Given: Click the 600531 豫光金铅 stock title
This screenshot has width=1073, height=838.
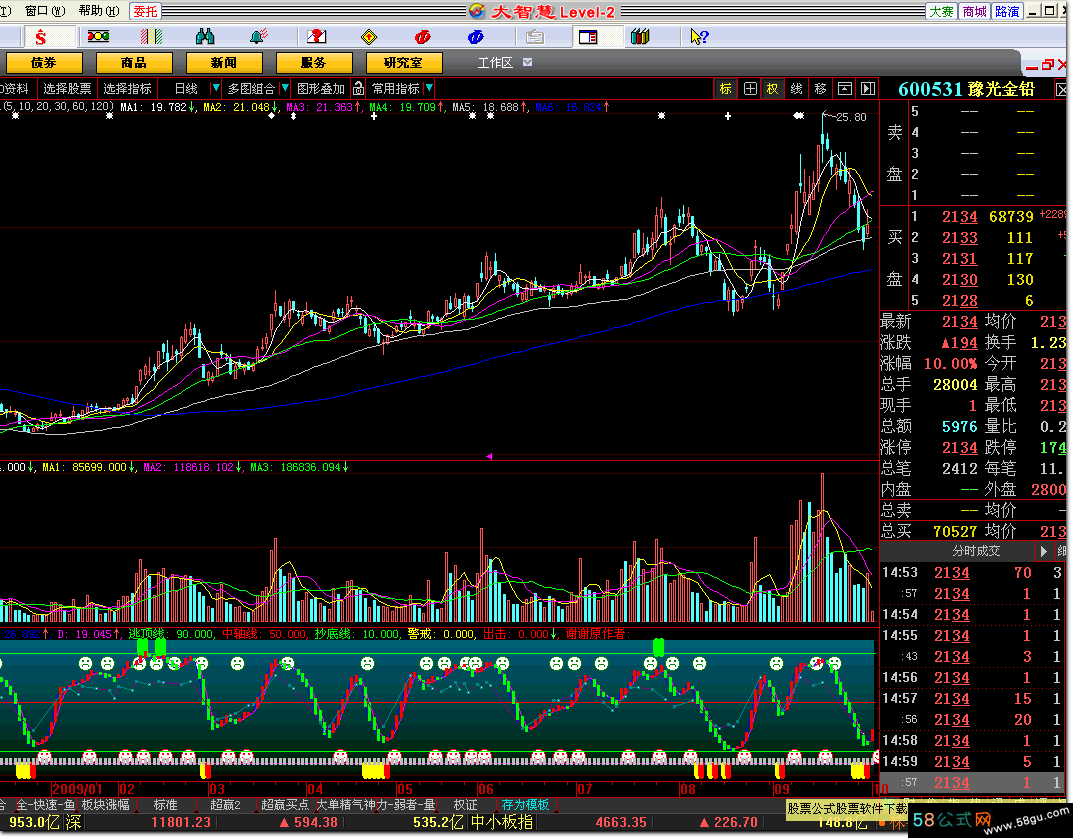Looking at the screenshot, I should (x=966, y=89).
